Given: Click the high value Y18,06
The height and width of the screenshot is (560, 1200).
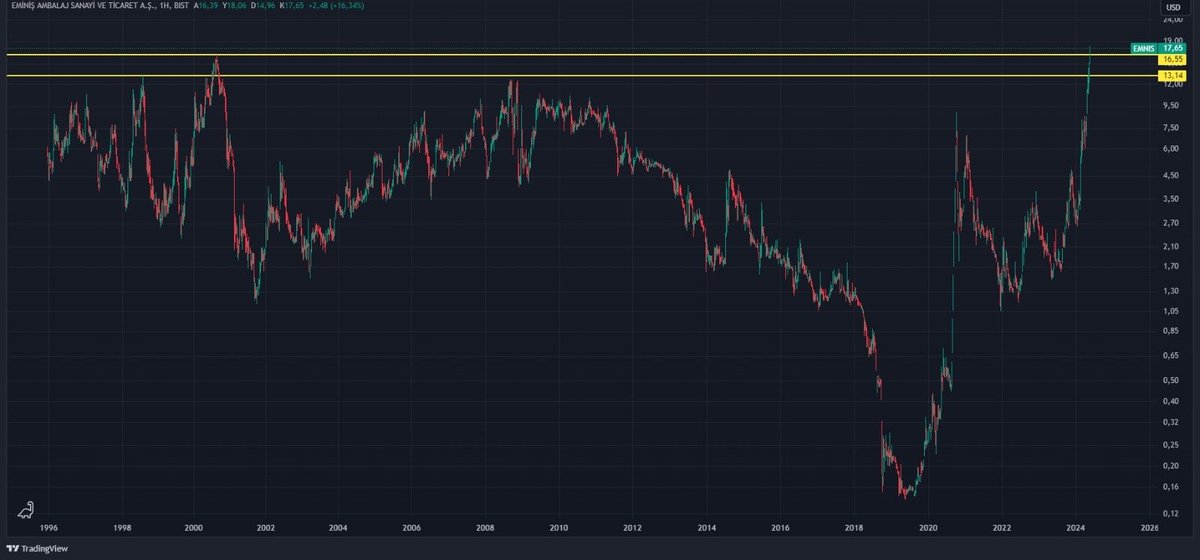Looking at the screenshot, I should pos(236,6).
